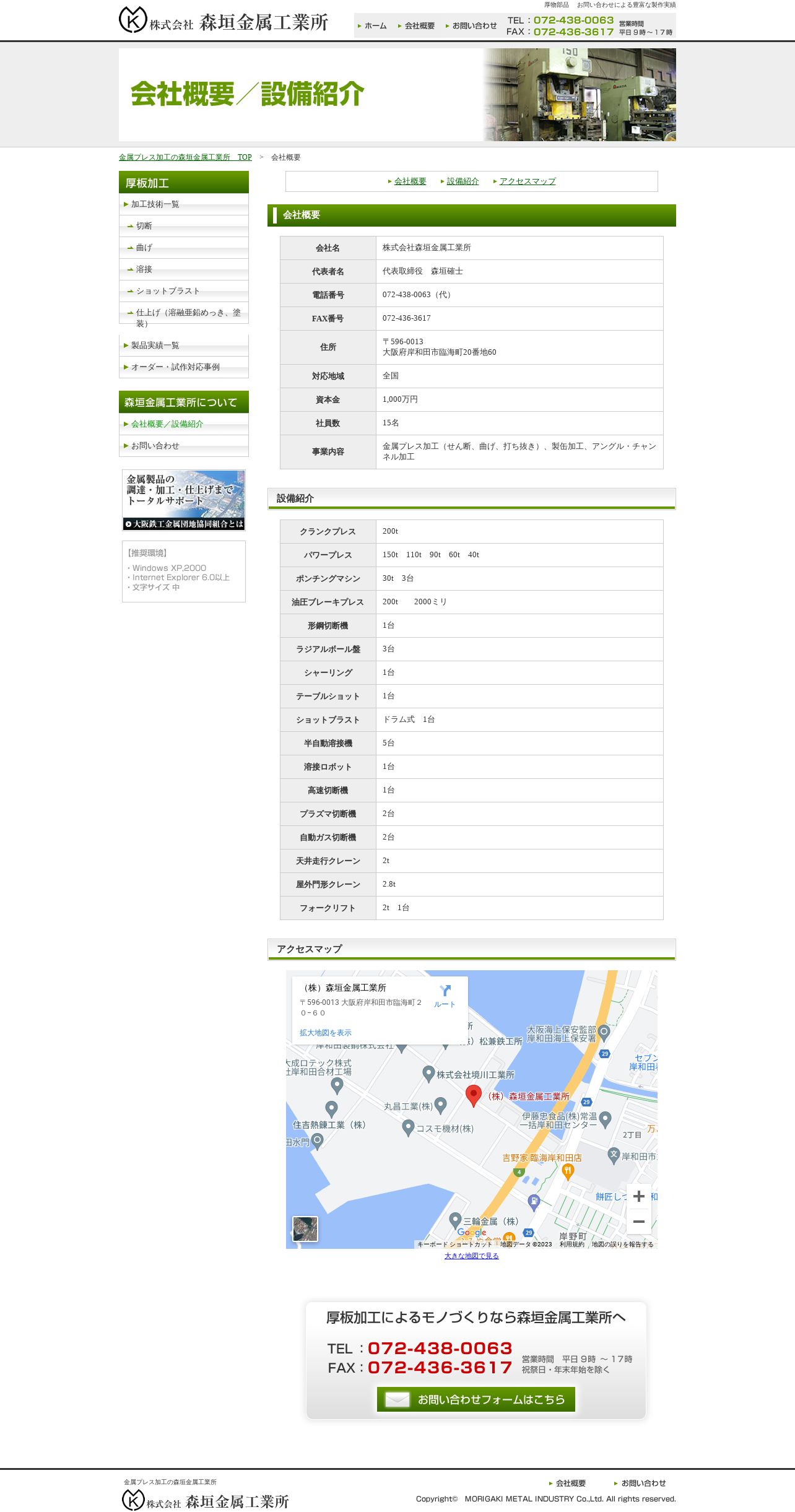
Task: Click the コスモ機材(株) map marker
Action: [x=408, y=1128]
